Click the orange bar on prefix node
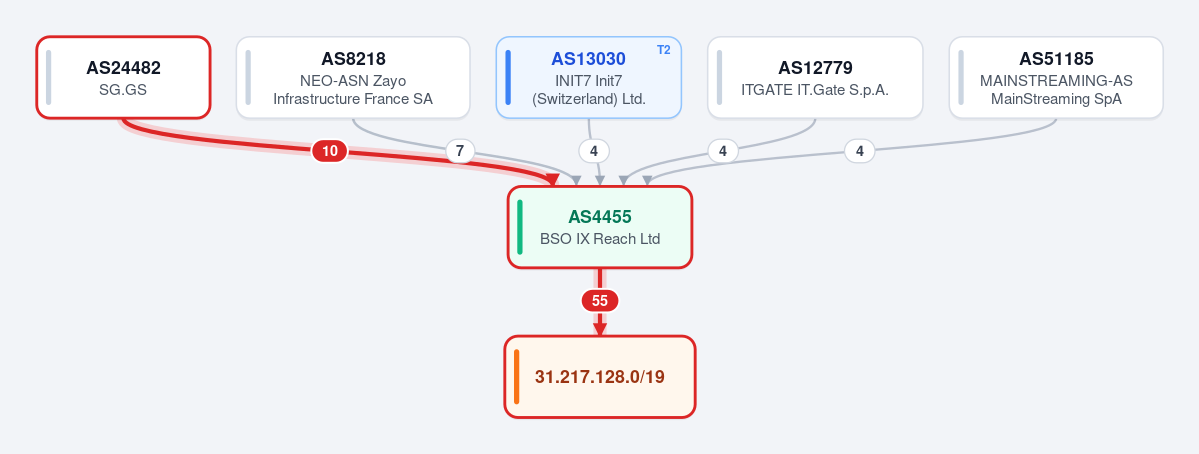The image size is (1199, 454). click(x=517, y=377)
